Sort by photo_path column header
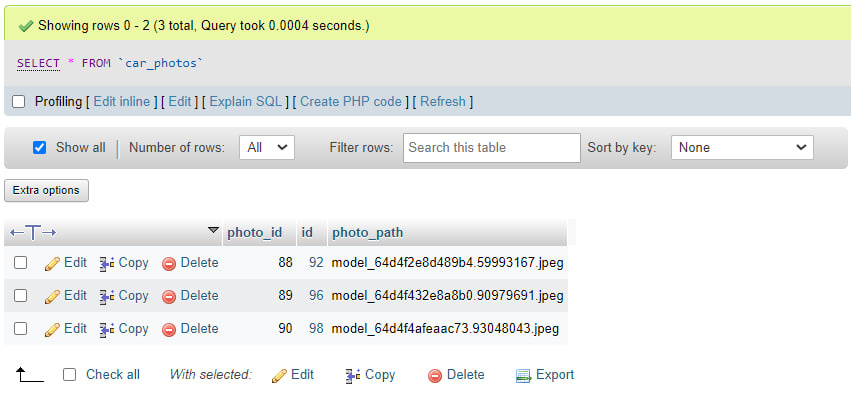The height and width of the screenshot is (393, 851). (x=367, y=233)
